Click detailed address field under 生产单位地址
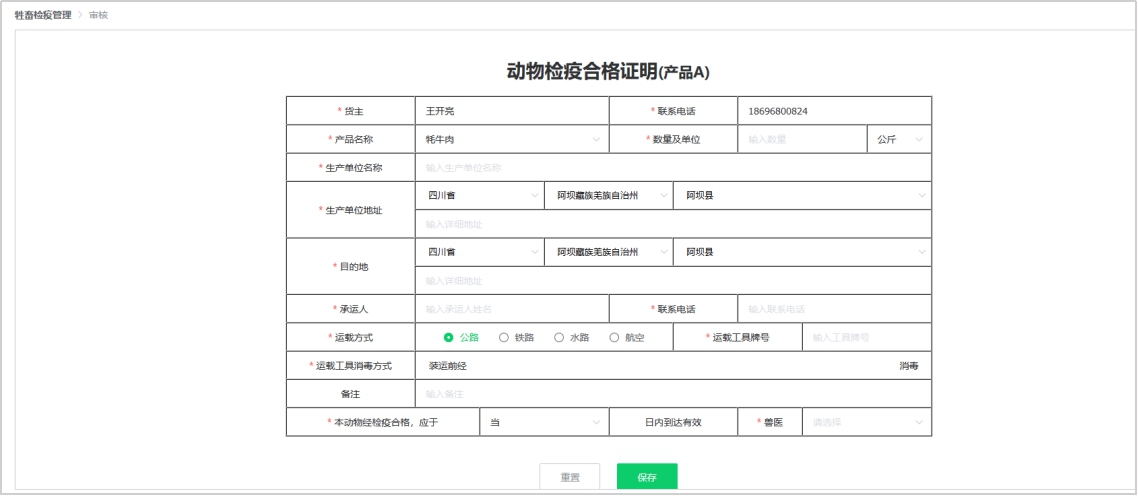This screenshot has width=1138, height=497. coord(673,224)
